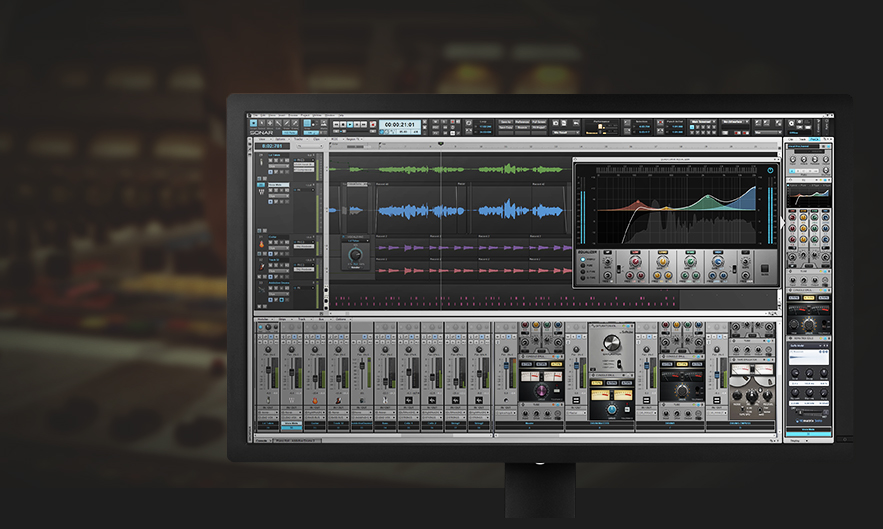
Task: Enable the yellow LMID band button in the EQ
Action: pyautogui.click(x=663, y=252)
